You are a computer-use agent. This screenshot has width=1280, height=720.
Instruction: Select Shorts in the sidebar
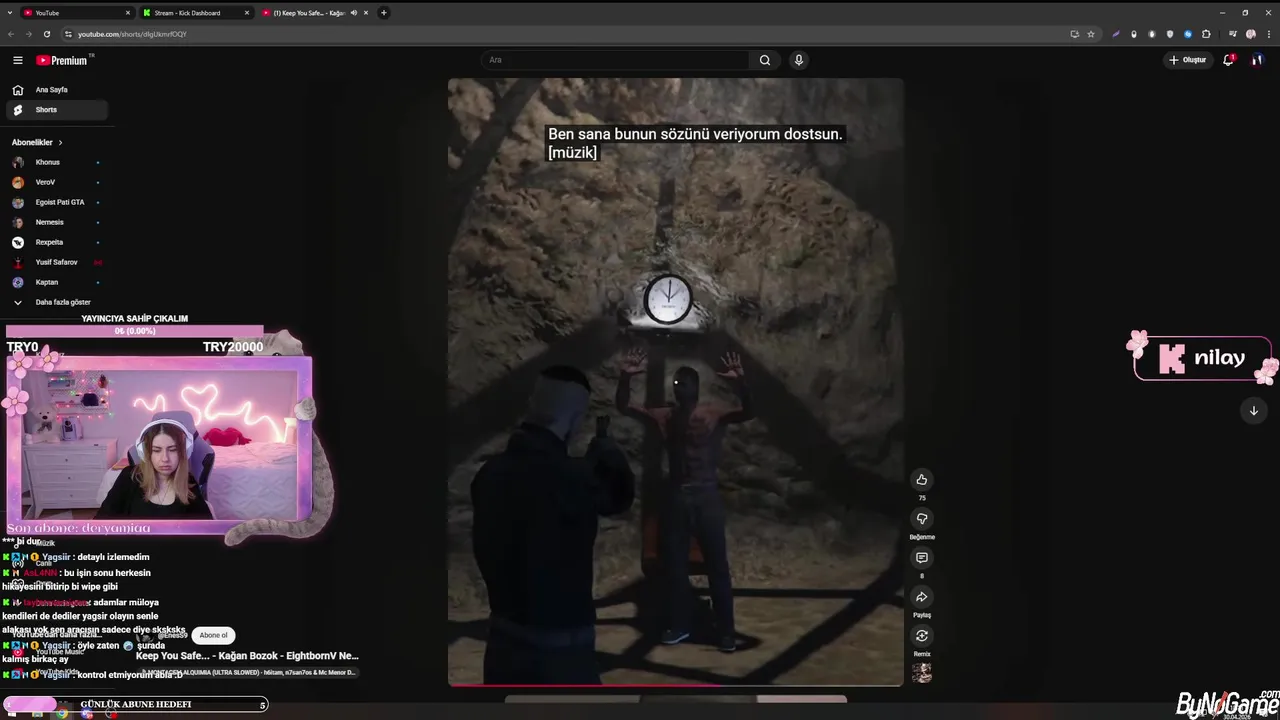point(56,110)
